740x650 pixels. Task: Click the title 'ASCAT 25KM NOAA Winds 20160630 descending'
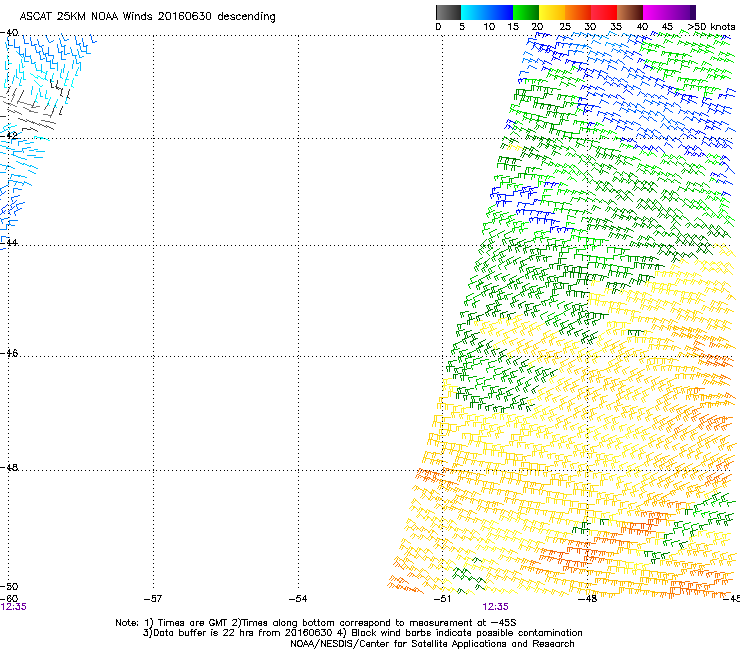point(147,17)
